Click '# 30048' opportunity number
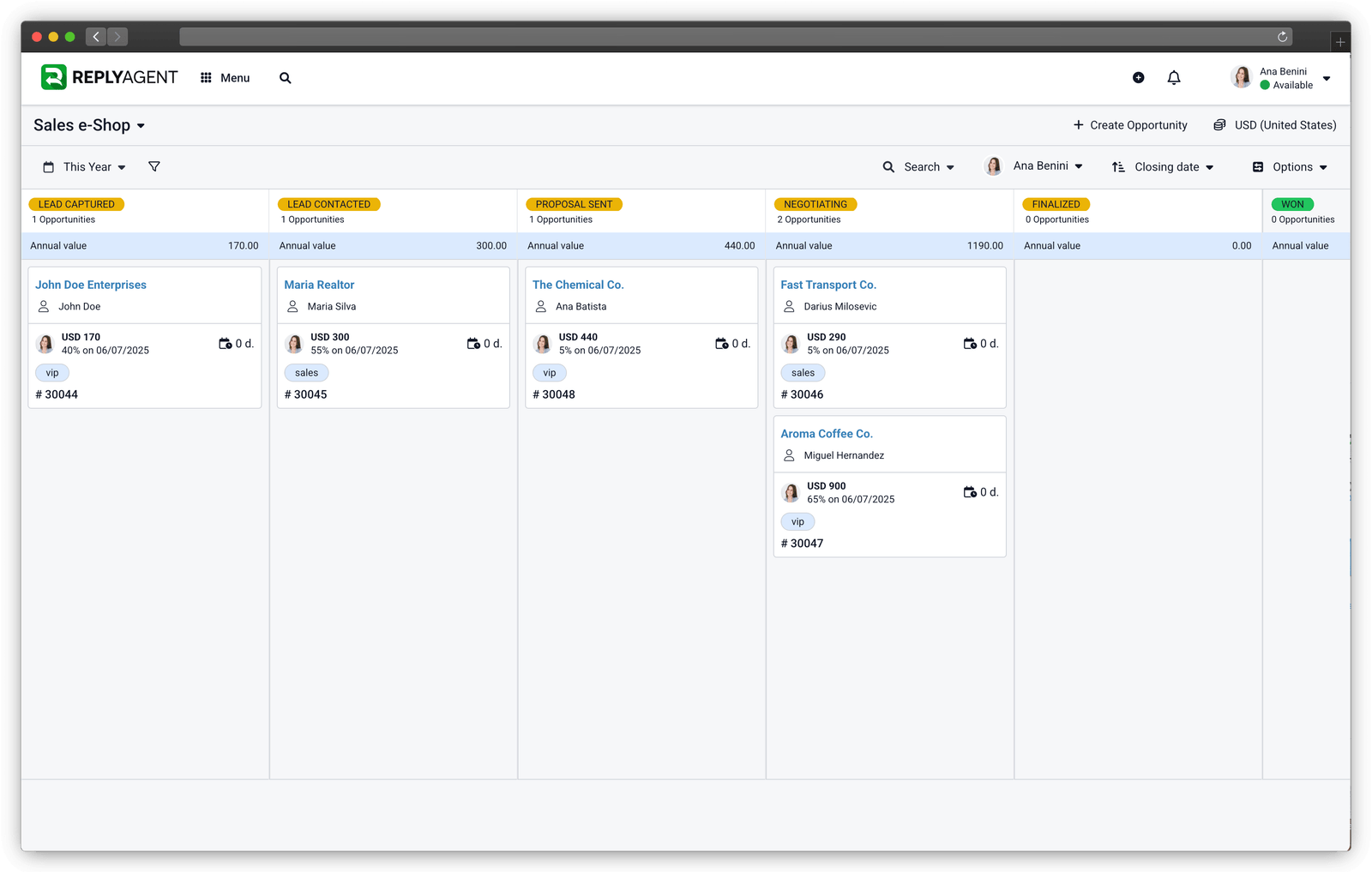Viewport: 1372px width, 872px height. (x=554, y=394)
